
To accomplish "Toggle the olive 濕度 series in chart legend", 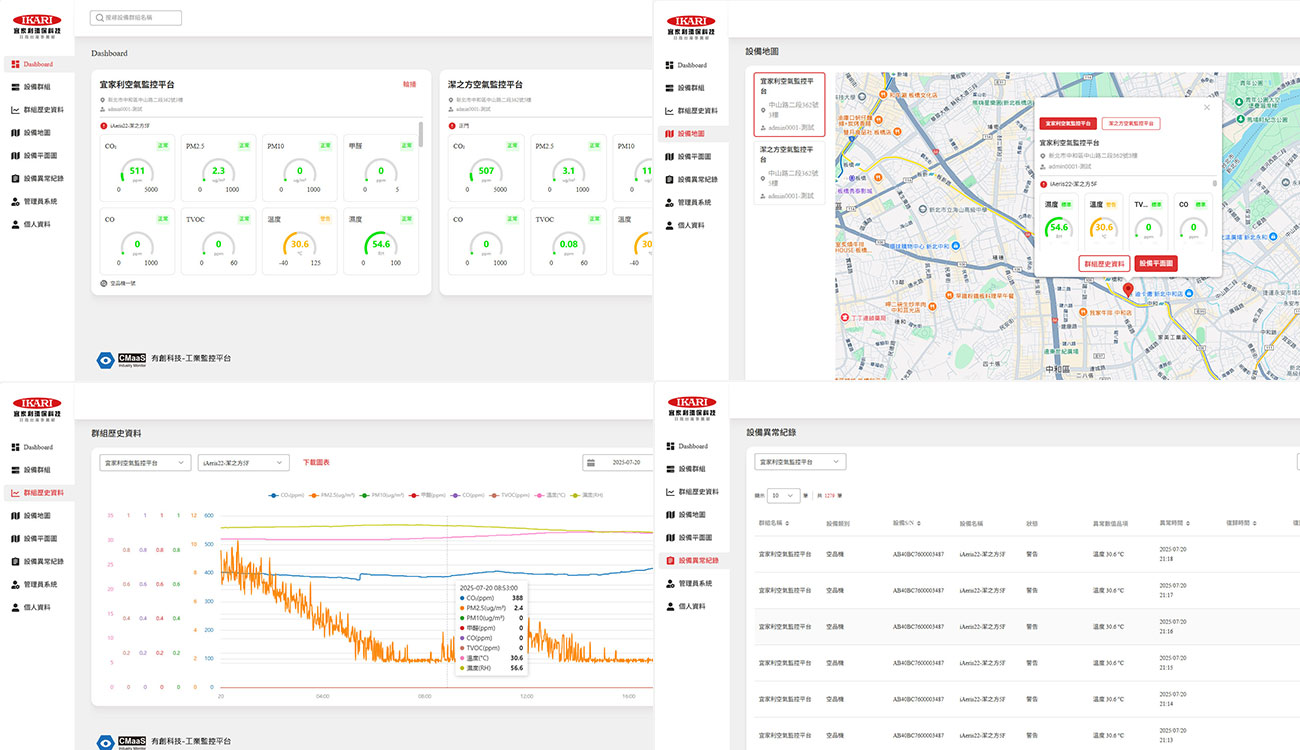I will pyautogui.click(x=588, y=495).
